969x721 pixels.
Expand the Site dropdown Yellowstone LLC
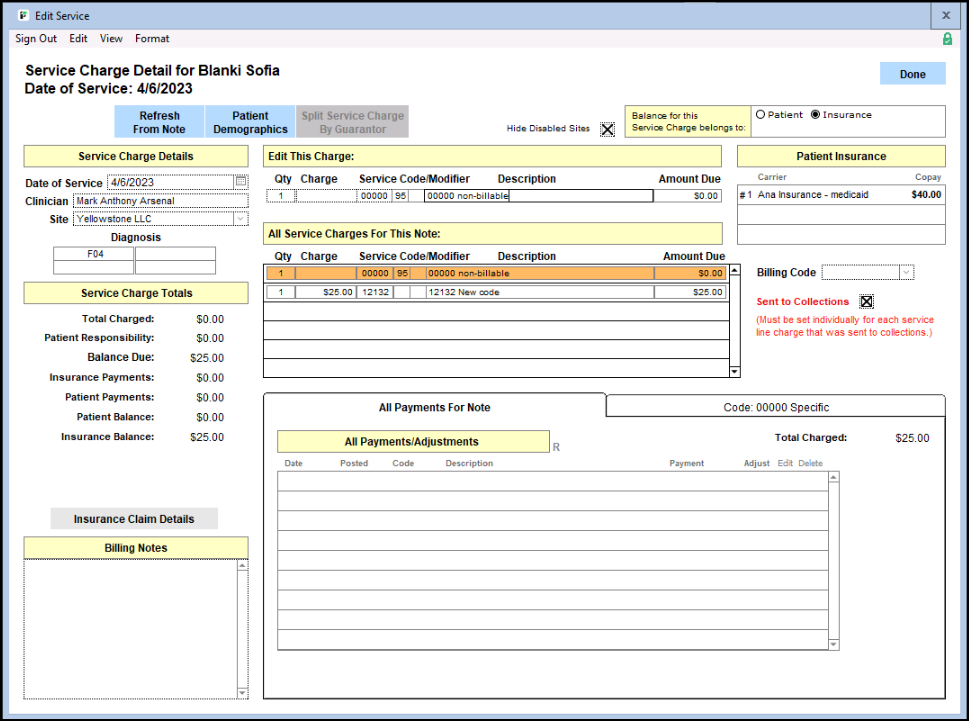coord(240,219)
